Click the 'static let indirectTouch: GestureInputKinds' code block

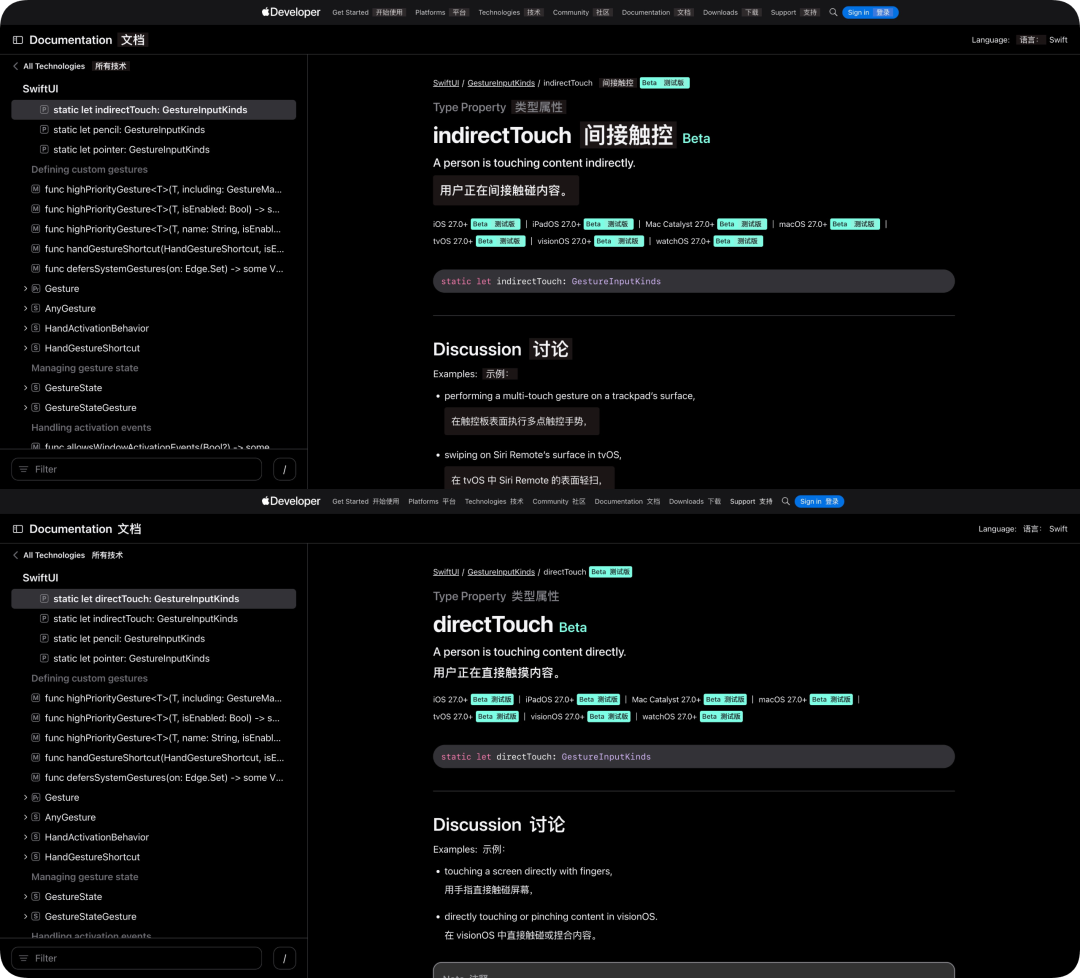[x=694, y=281]
